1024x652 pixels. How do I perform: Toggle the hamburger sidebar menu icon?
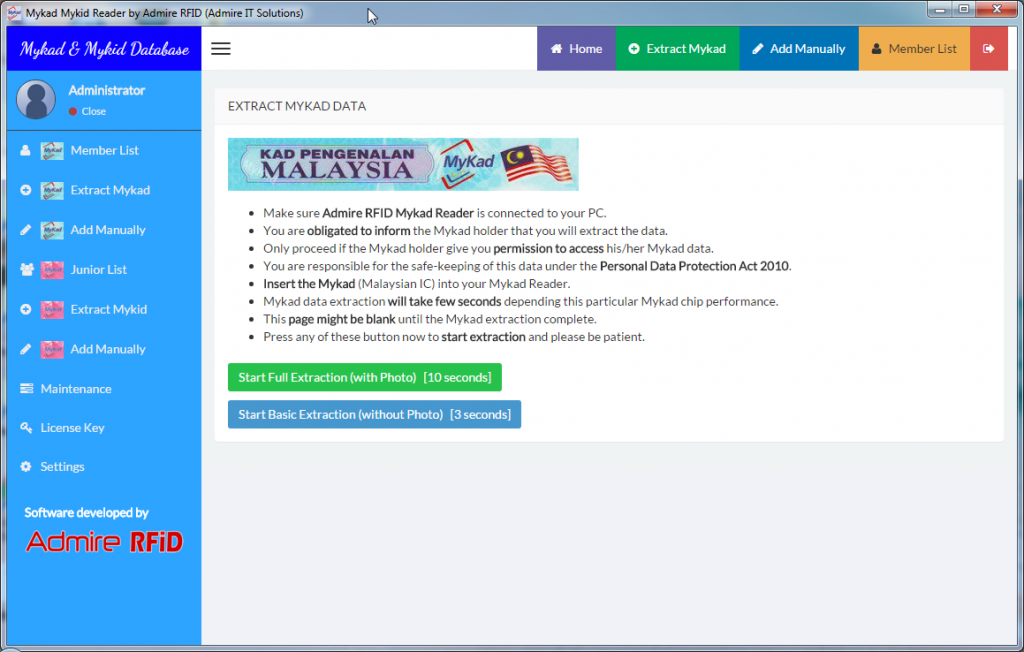click(x=221, y=49)
